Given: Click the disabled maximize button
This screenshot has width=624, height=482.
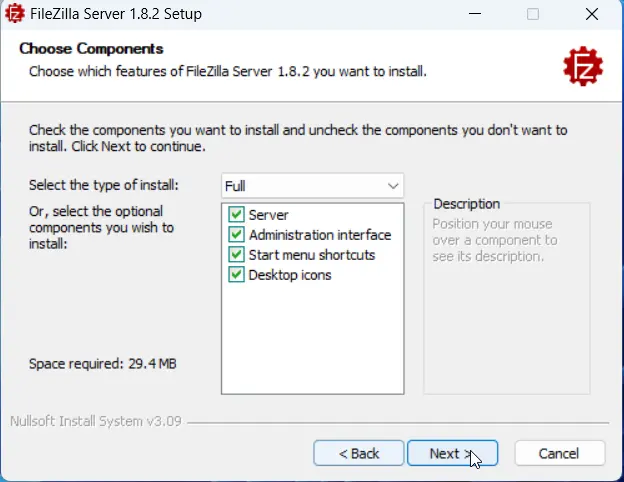Looking at the screenshot, I should click(533, 14).
